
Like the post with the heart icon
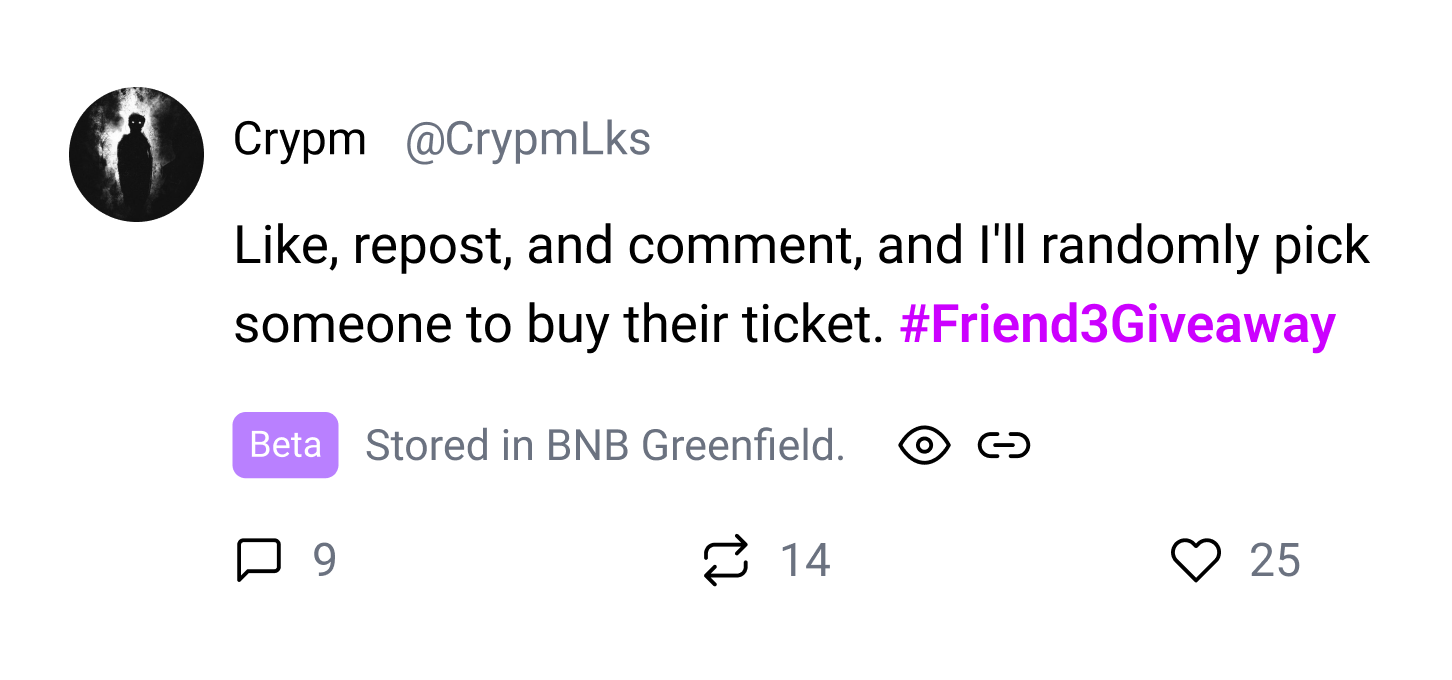(x=1196, y=560)
